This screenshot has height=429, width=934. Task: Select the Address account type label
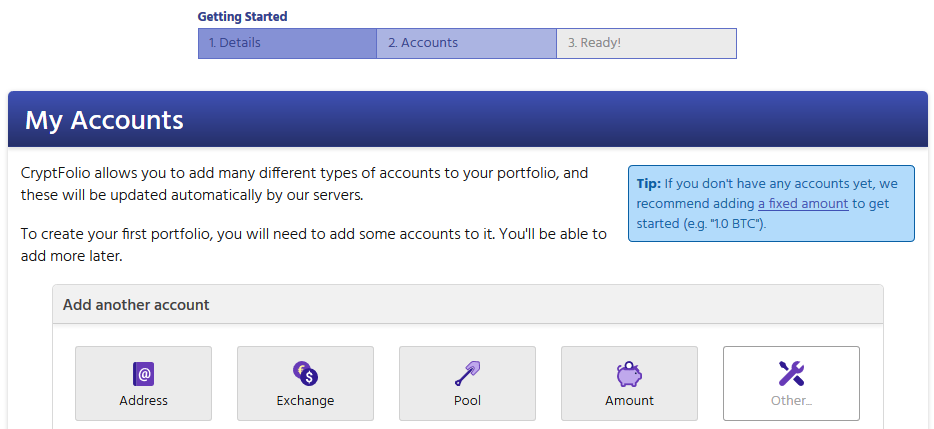[143, 401]
